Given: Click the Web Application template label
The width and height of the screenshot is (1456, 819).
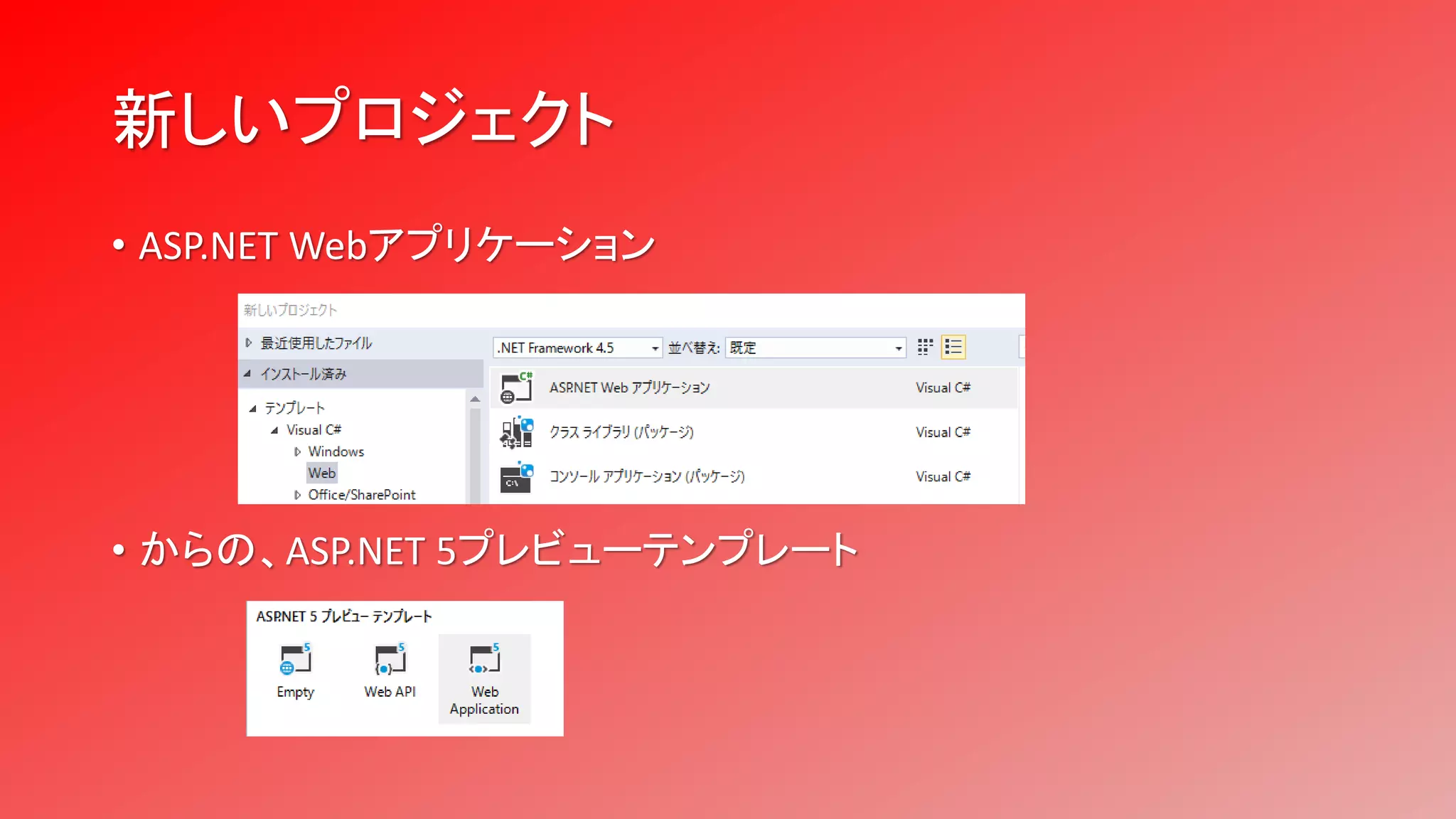Looking at the screenshot, I should click(x=485, y=700).
